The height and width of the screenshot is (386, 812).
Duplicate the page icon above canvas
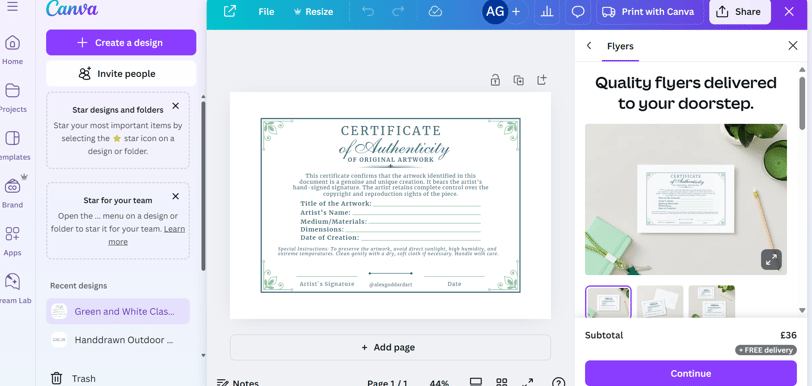click(x=518, y=80)
